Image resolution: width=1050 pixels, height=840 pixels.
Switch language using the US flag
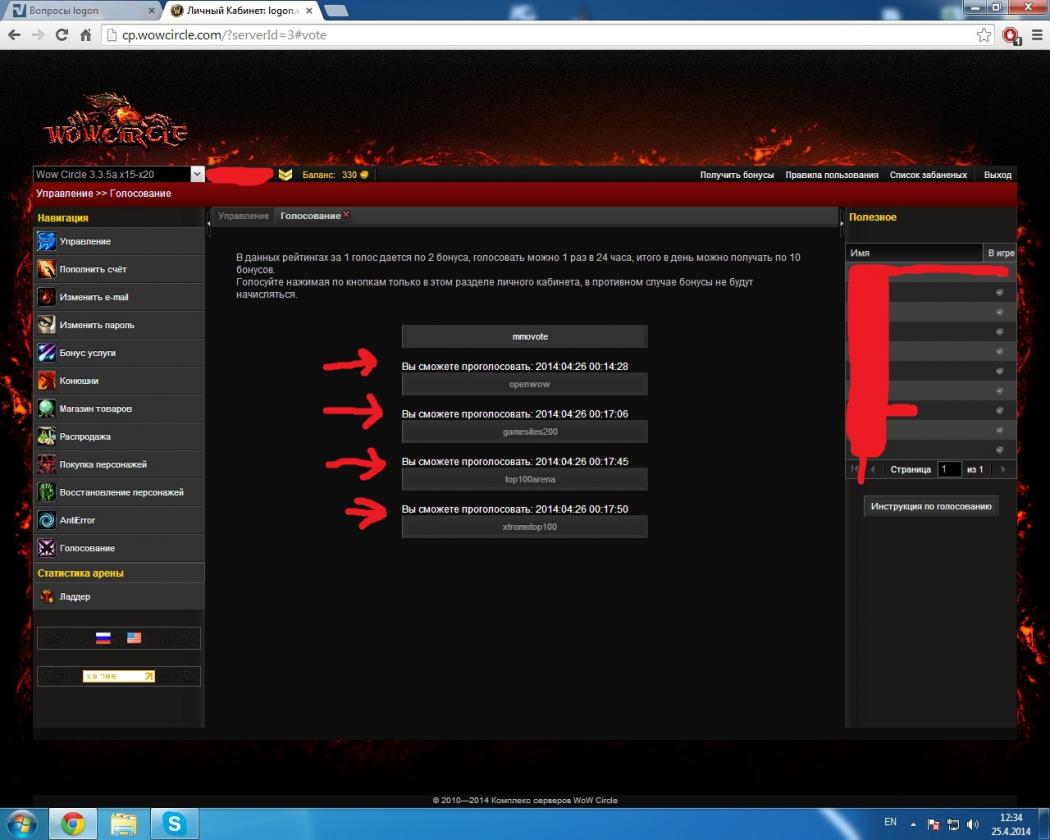(x=134, y=638)
